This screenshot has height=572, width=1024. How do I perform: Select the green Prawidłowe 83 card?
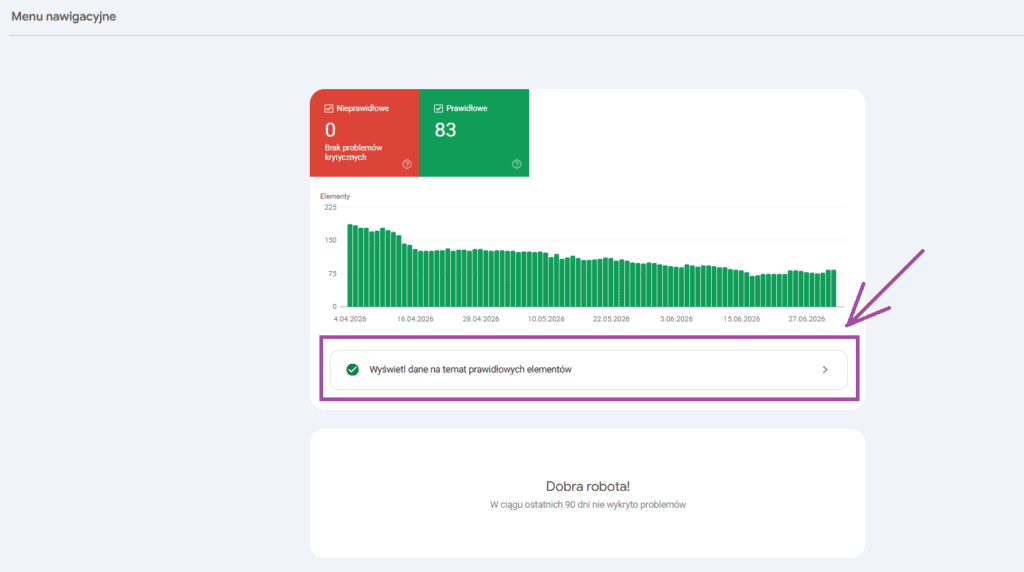(x=474, y=133)
